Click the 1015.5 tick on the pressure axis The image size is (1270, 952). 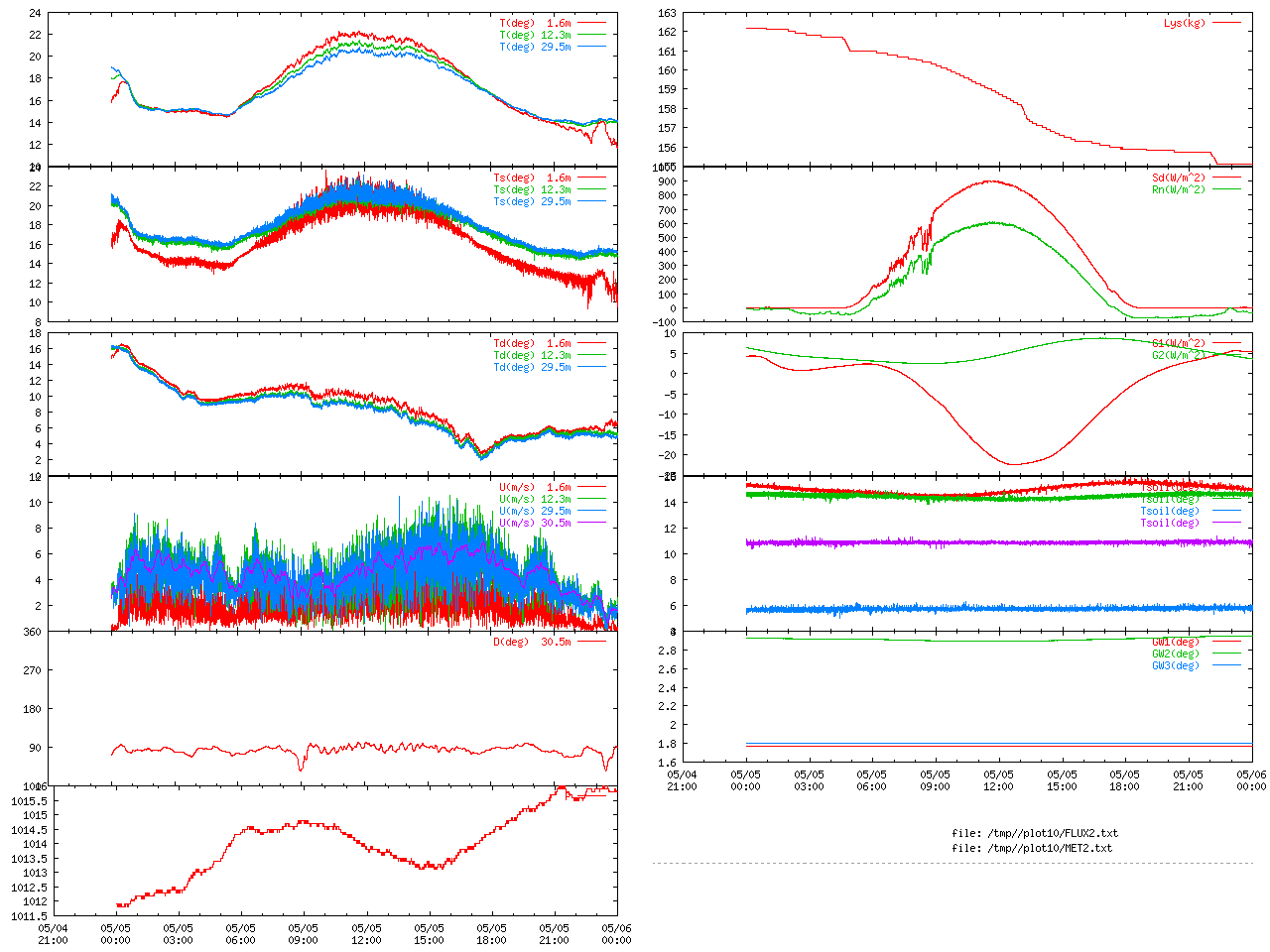pos(29,800)
